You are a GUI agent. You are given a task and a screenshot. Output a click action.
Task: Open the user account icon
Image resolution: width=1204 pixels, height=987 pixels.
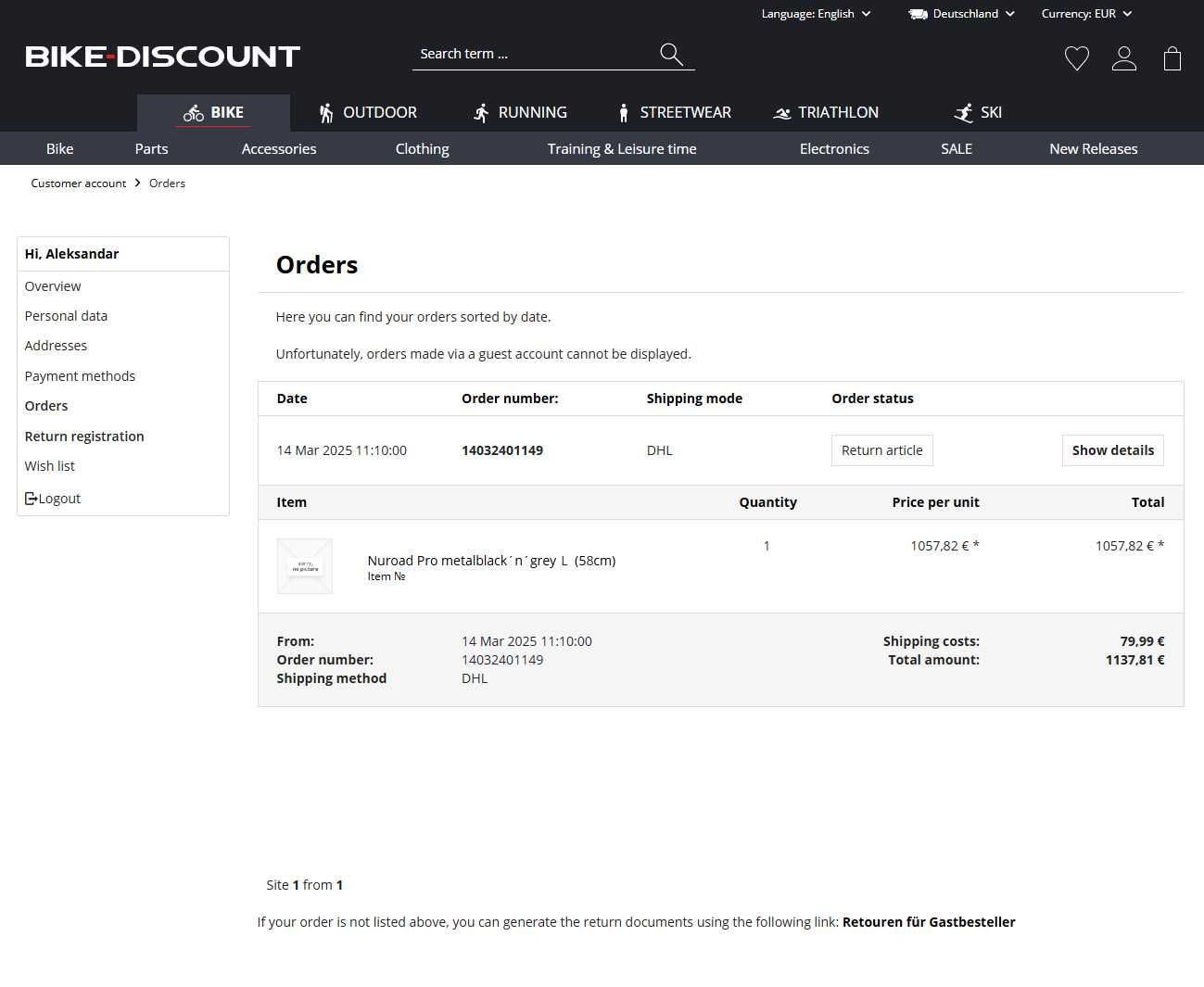tap(1124, 58)
